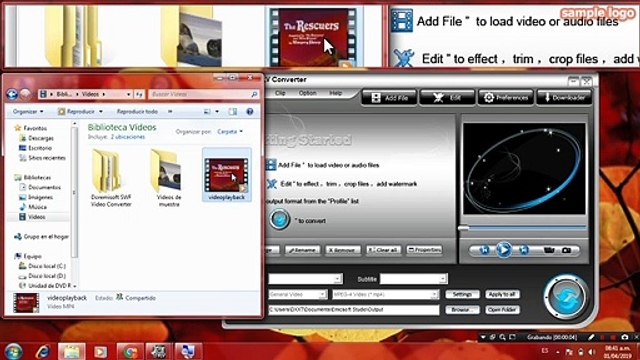Open the snapshot folder icon in preview
Screen dimensions: 640x360
pyautogui.click(x=549, y=250)
